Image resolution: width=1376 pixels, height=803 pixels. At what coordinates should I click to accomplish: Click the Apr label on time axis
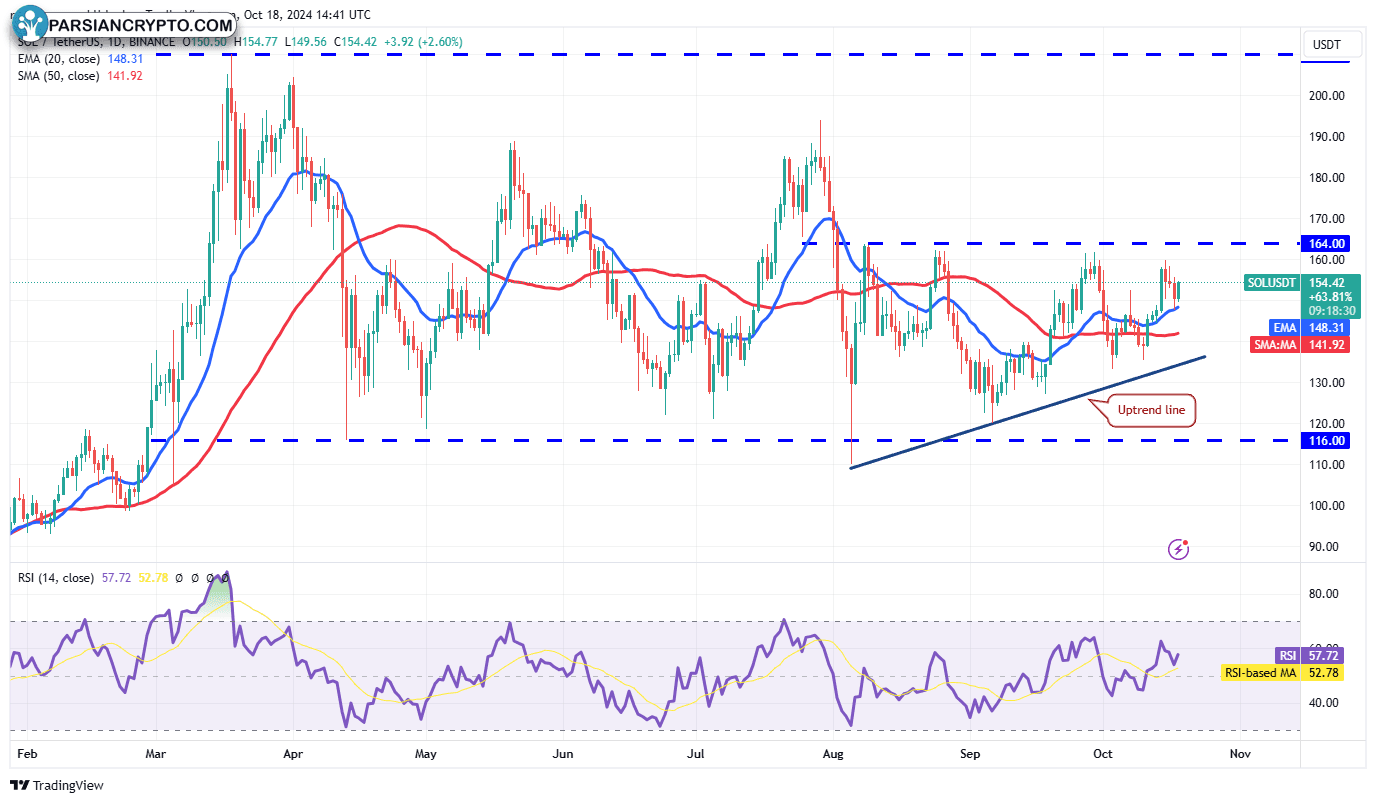pyautogui.click(x=292, y=752)
